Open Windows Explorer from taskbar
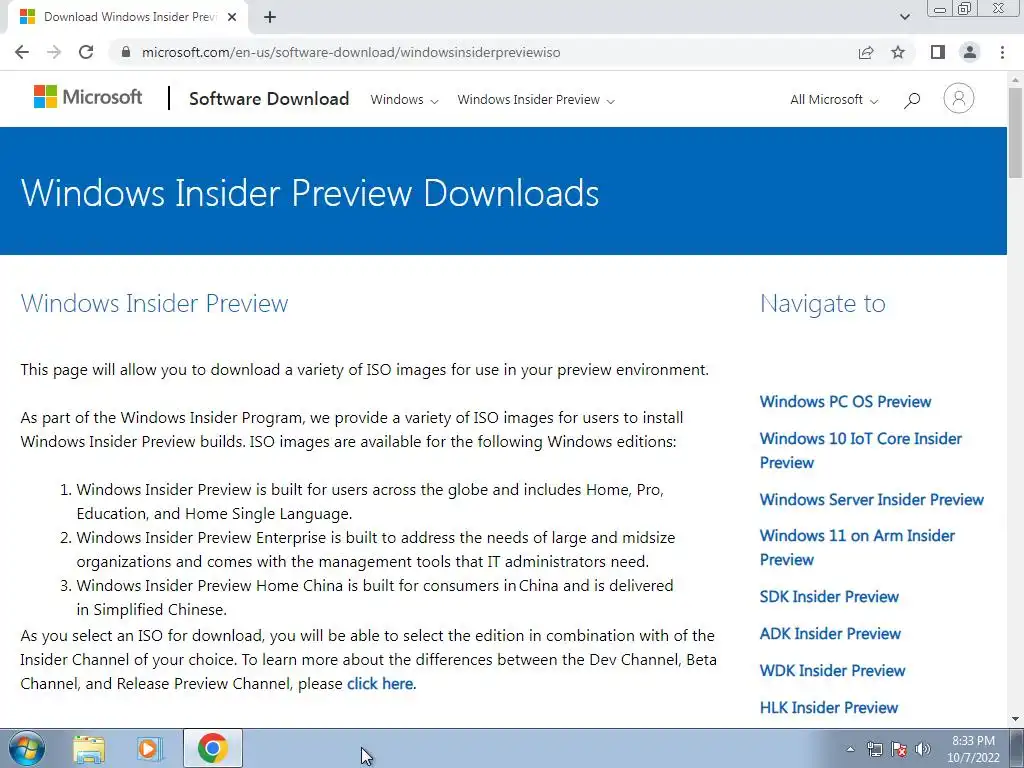1024x768 pixels. coord(89,748)
